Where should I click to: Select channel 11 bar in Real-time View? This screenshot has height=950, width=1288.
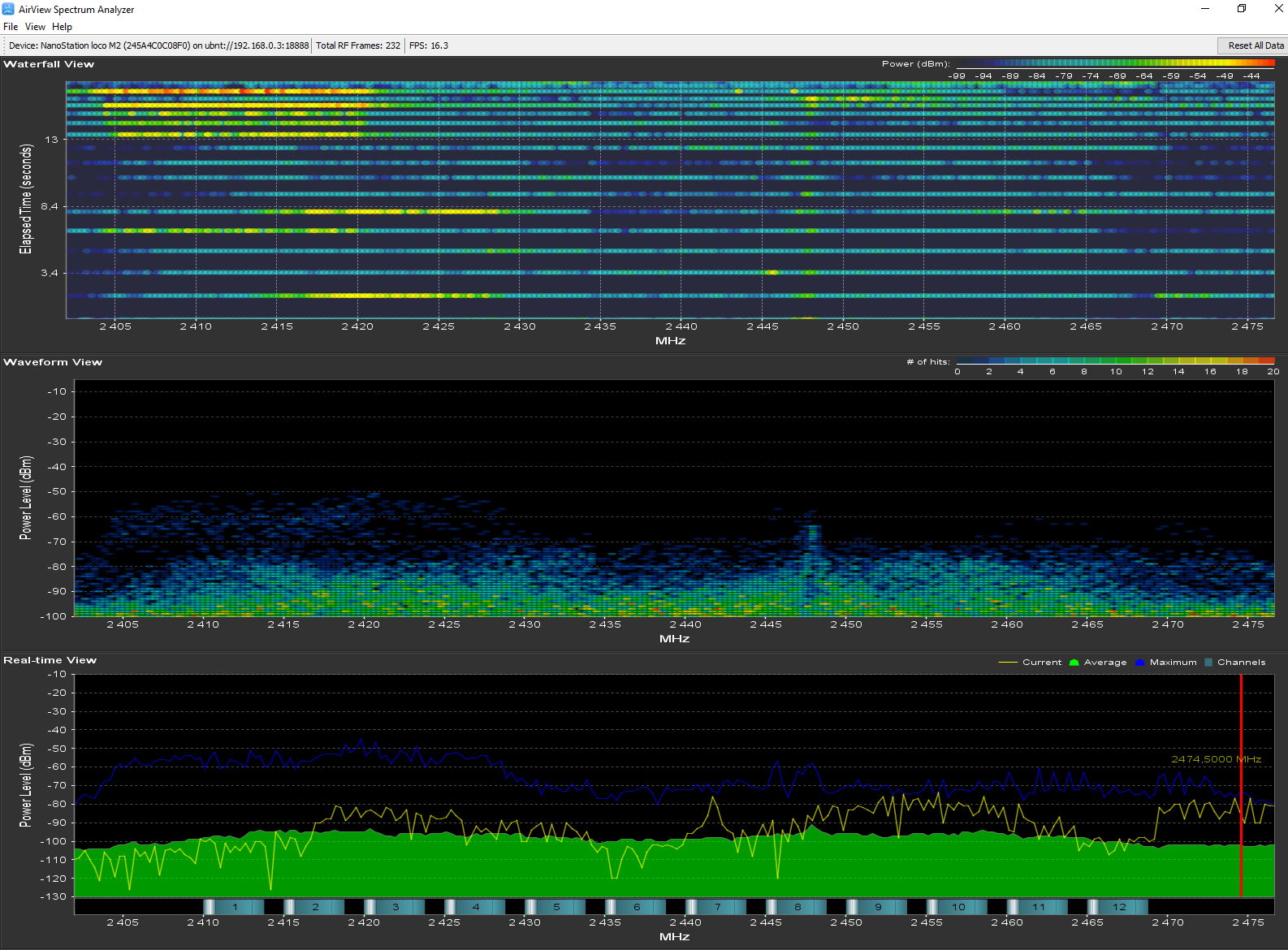point(1038,907)
